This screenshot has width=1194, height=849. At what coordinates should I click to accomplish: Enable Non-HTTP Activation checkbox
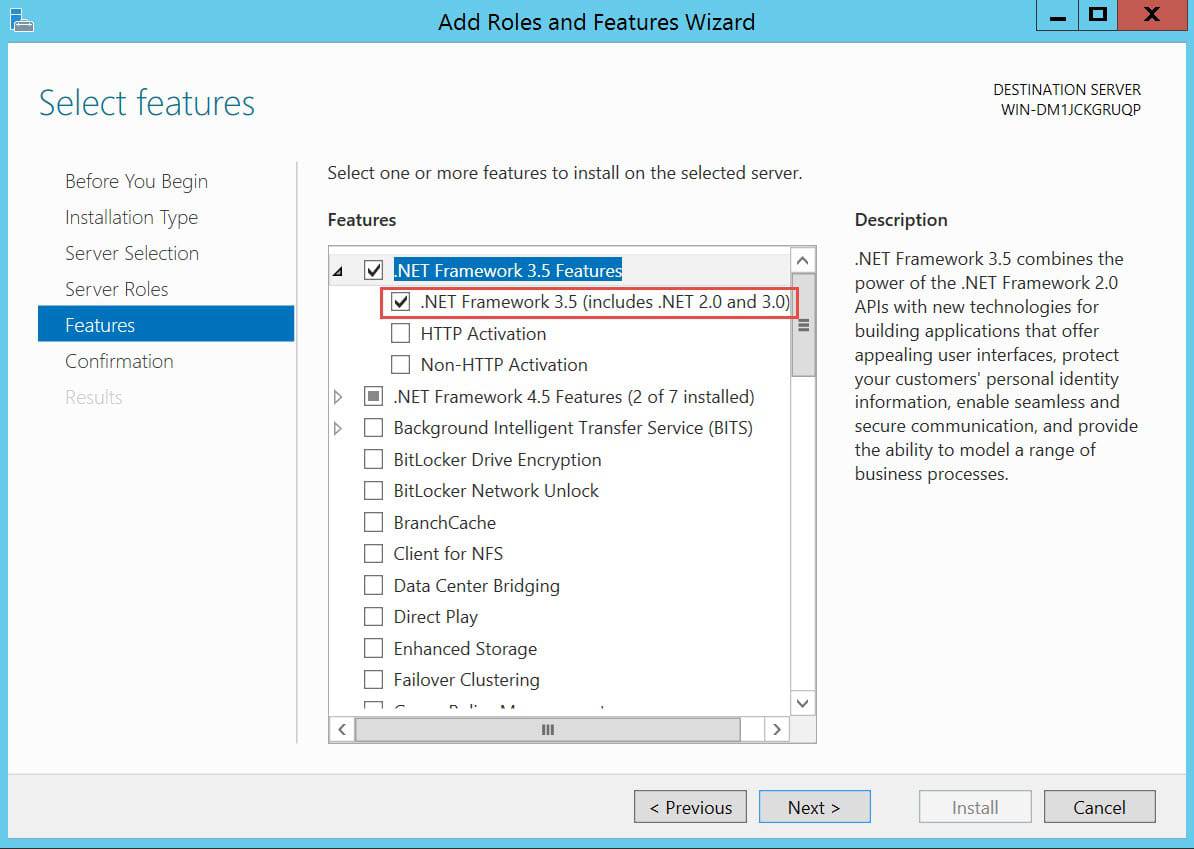click(x=401, y=365)
